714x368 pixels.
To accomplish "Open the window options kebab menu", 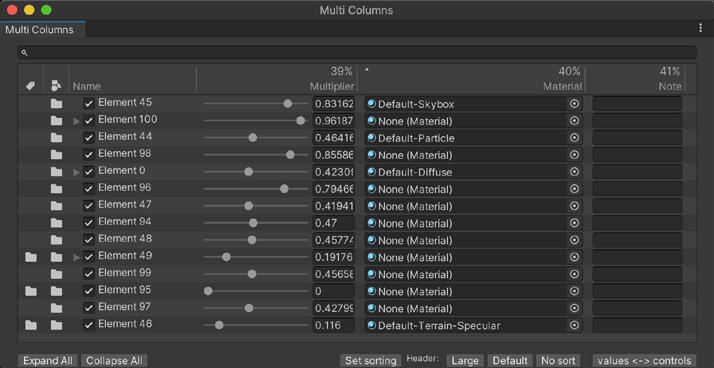I will [700, 28].
